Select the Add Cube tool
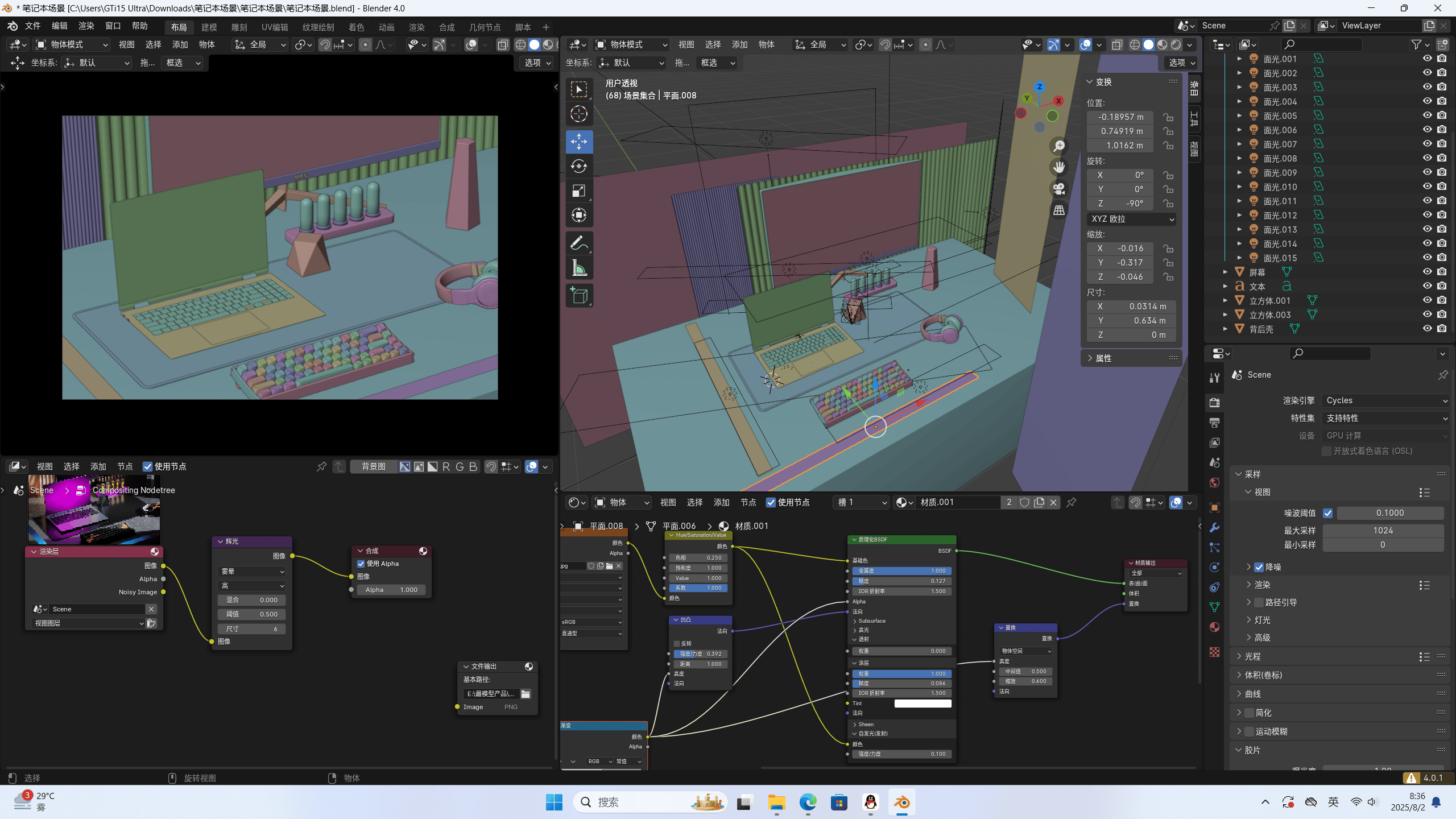The width and height of the screenshot is (1456, 819). pos(579,296)
